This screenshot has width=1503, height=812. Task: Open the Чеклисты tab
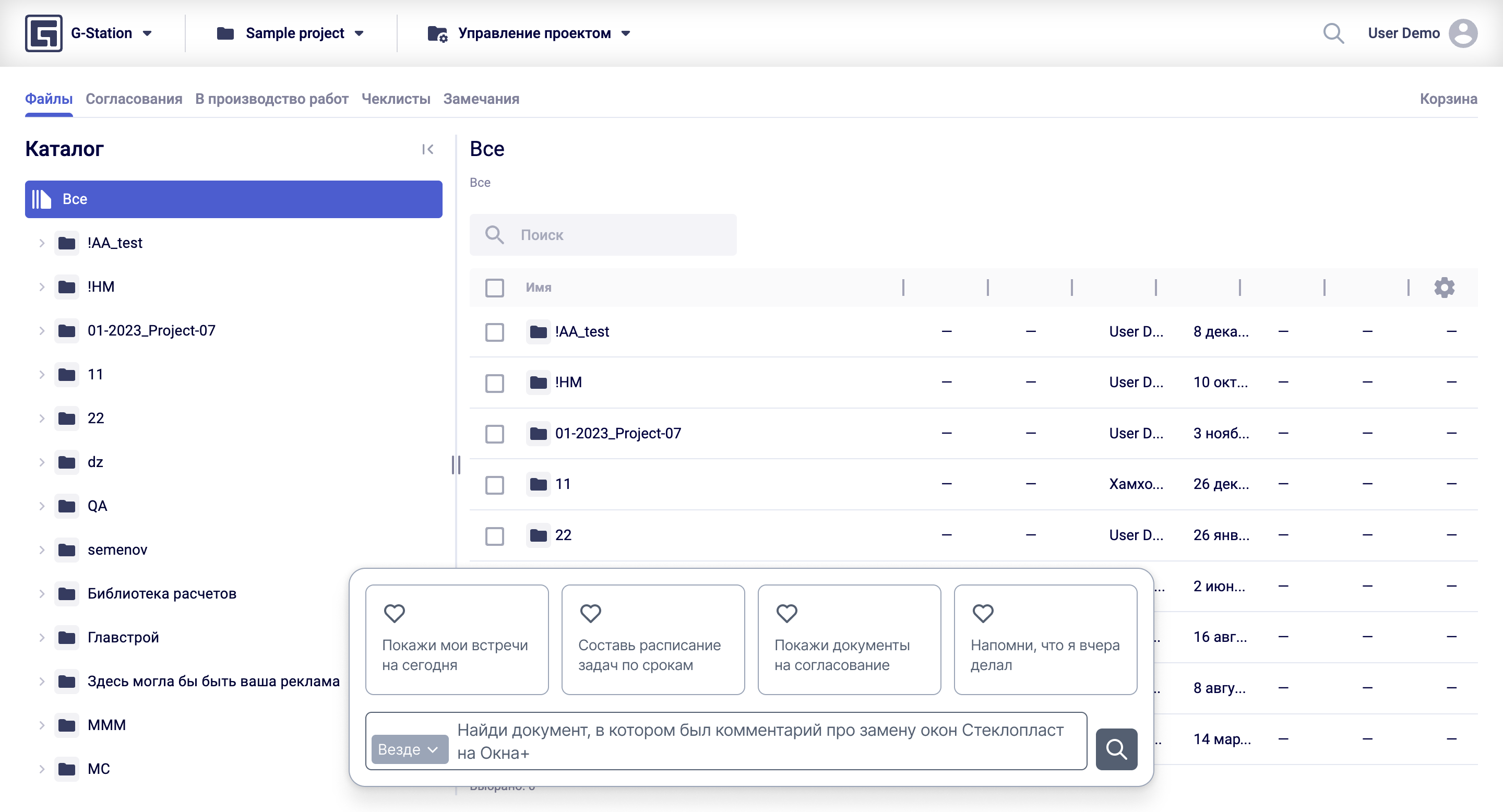tap(396, 99)
